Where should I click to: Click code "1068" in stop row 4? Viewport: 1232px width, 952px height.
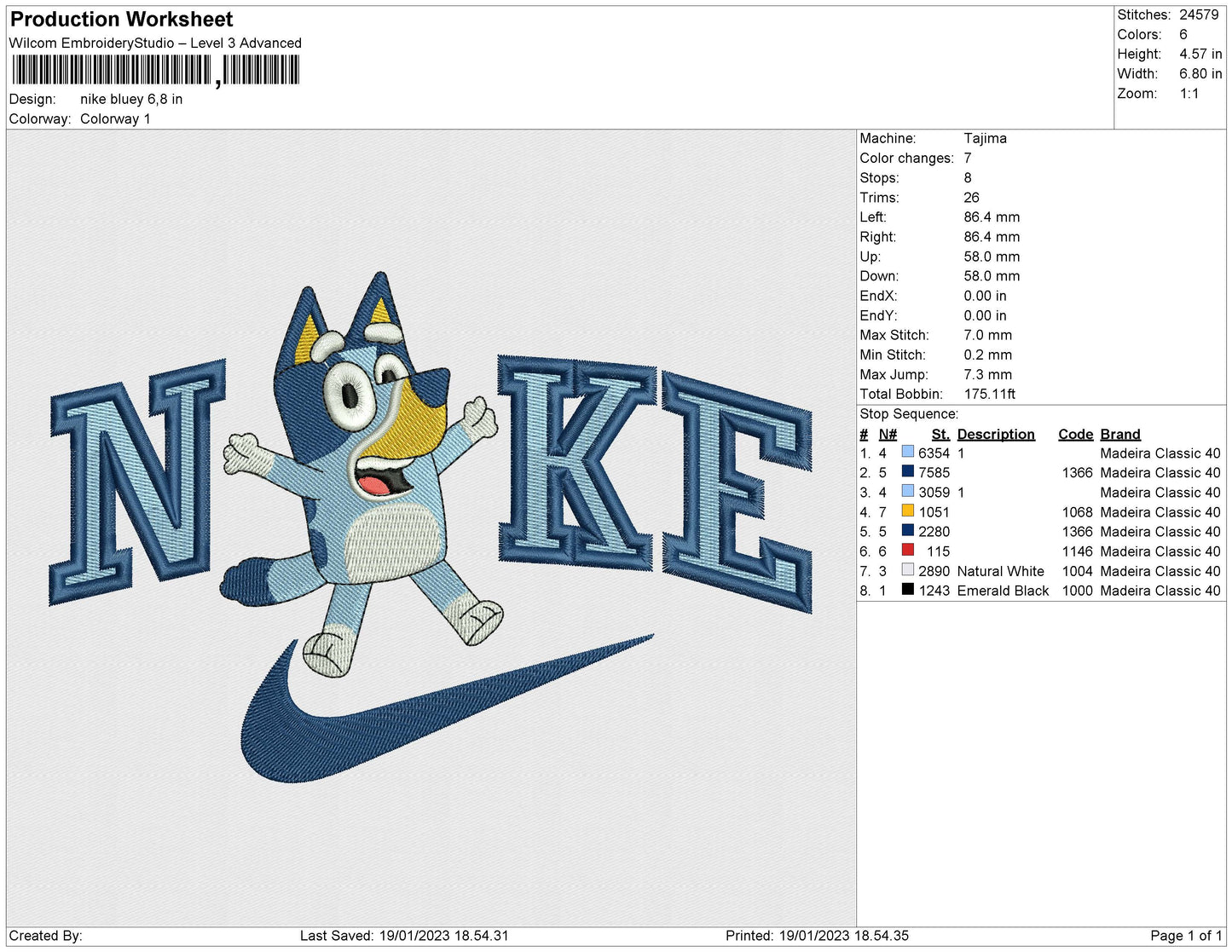tap(1077, 512)
